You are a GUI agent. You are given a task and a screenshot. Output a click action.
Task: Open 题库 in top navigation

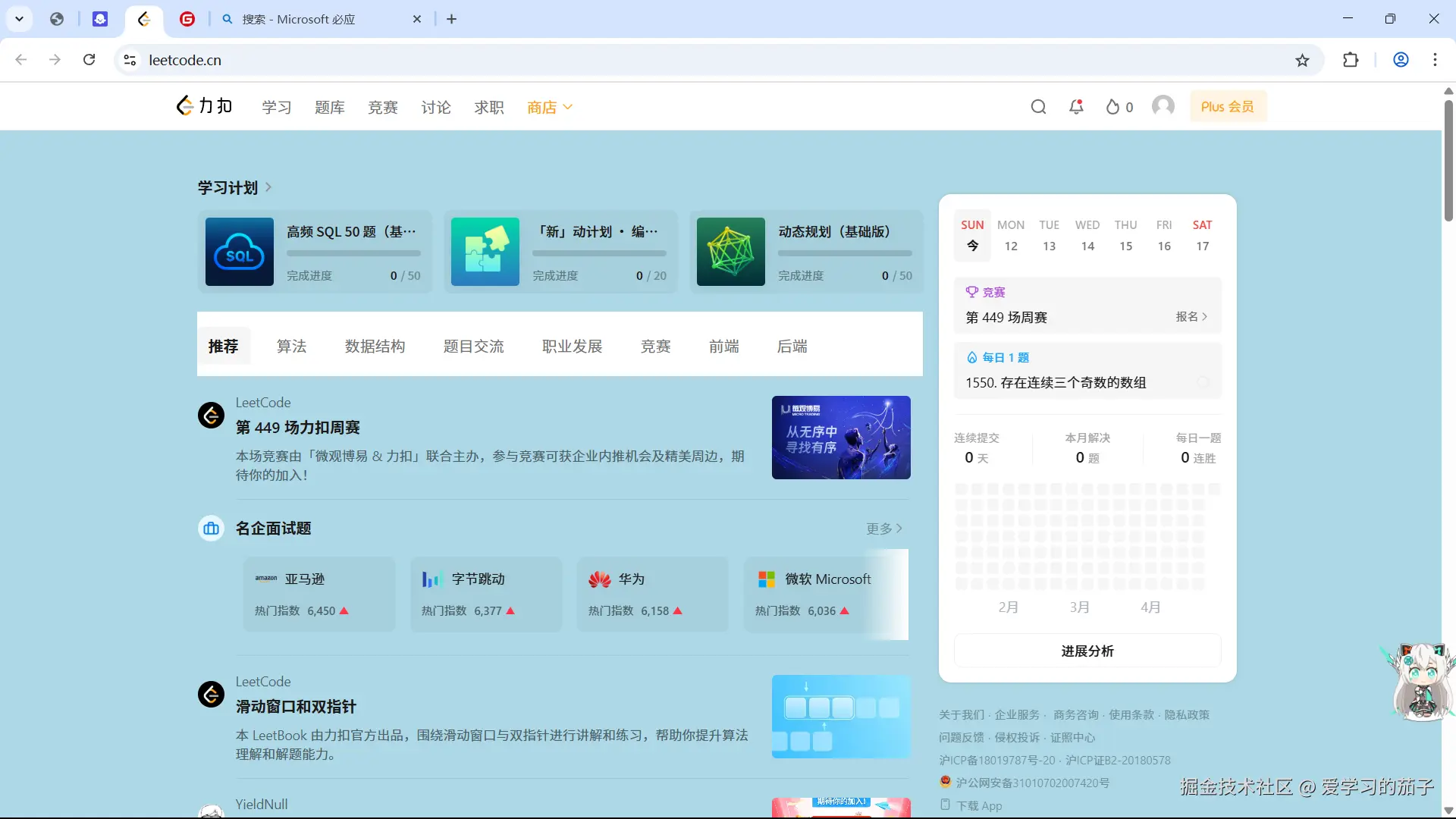[329, 108]
